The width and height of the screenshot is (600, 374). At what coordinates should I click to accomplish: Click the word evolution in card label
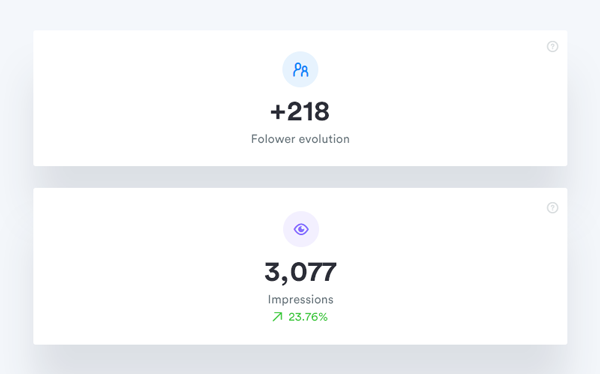pyautogui.click(x=324, y=139)
